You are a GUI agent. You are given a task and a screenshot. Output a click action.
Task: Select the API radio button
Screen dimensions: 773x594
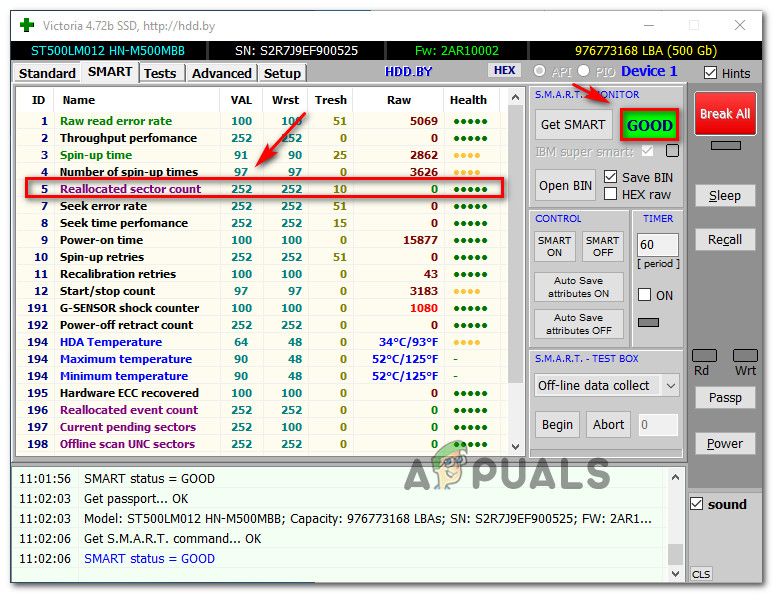click(539, 71)
